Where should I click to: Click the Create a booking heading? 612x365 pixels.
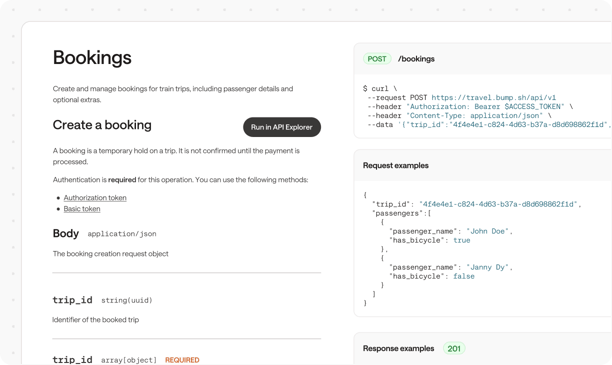coord(102,125)
